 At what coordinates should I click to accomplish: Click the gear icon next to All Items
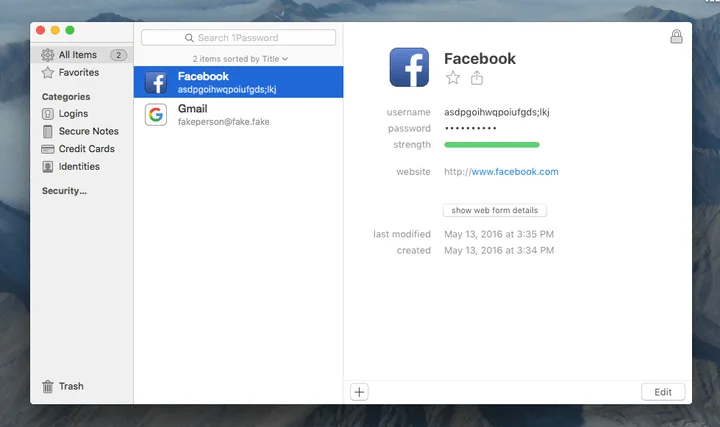pos(48,55)
